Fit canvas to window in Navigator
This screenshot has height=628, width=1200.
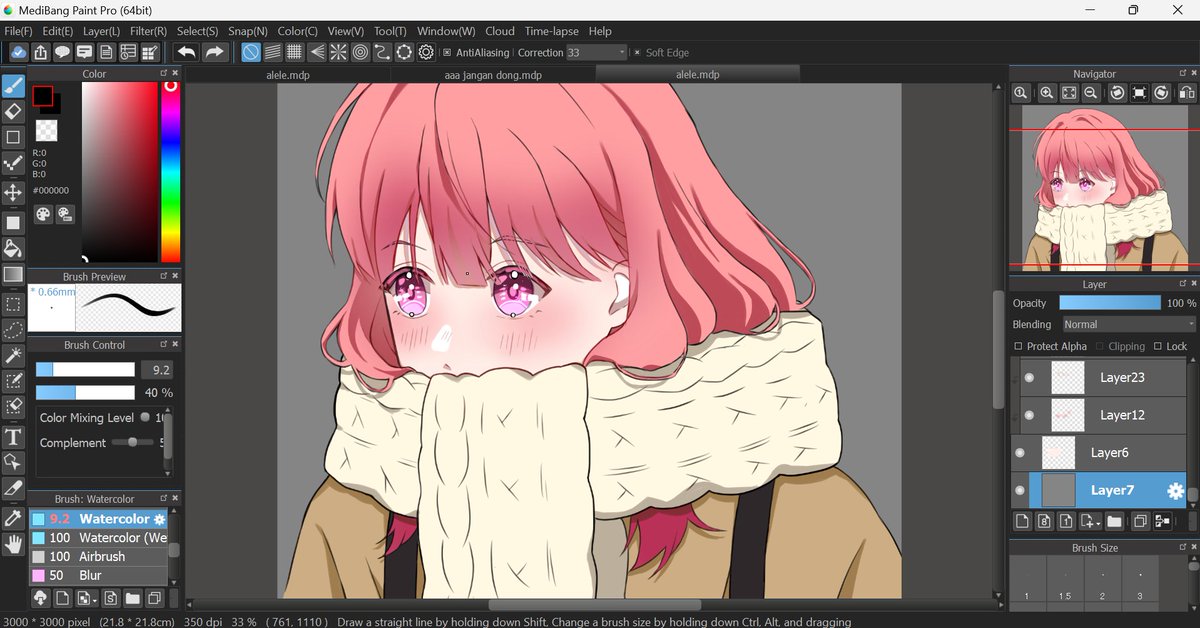point(1069,92)
